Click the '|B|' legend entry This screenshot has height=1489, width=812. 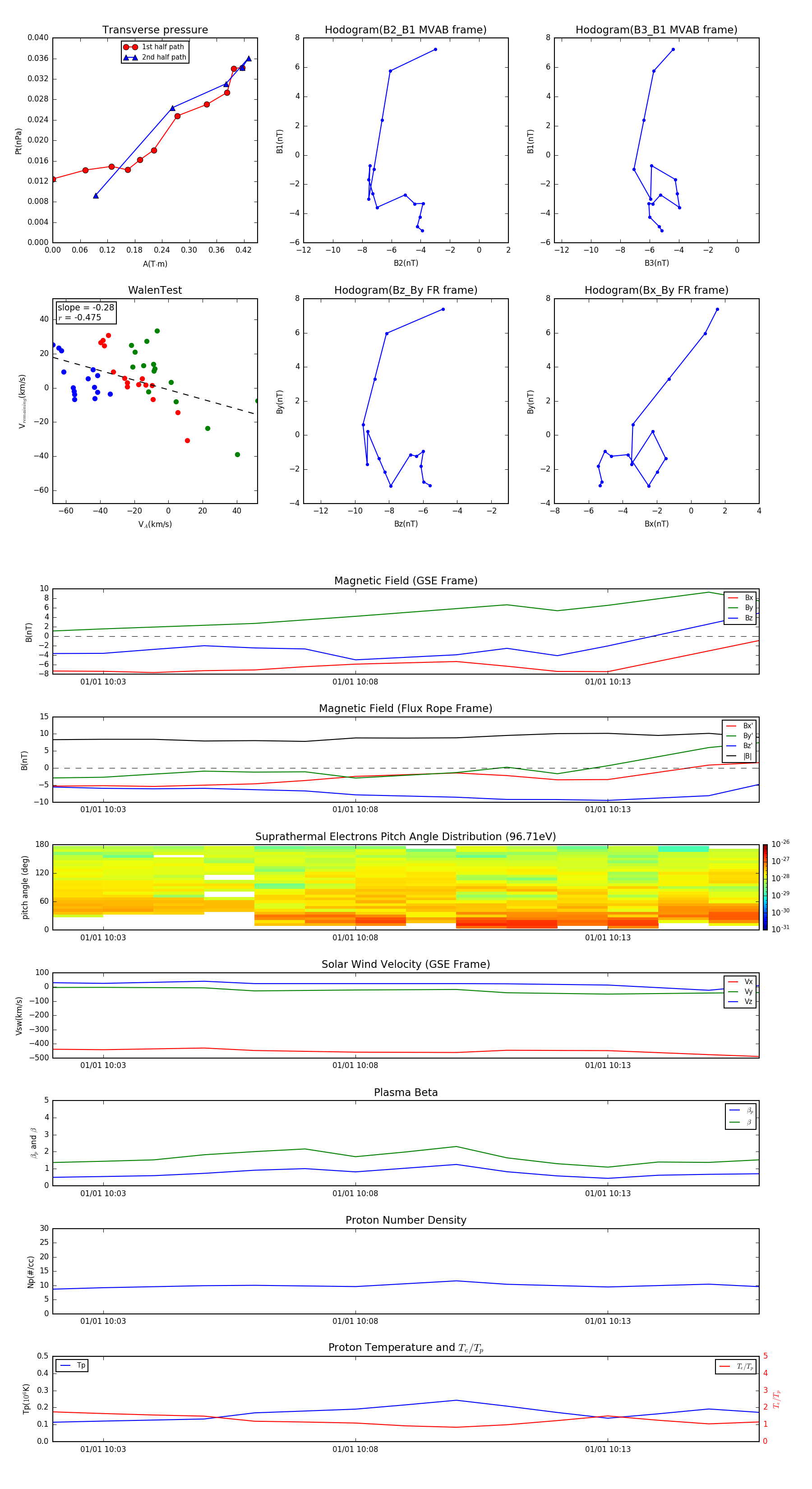(x=739, y=756)
